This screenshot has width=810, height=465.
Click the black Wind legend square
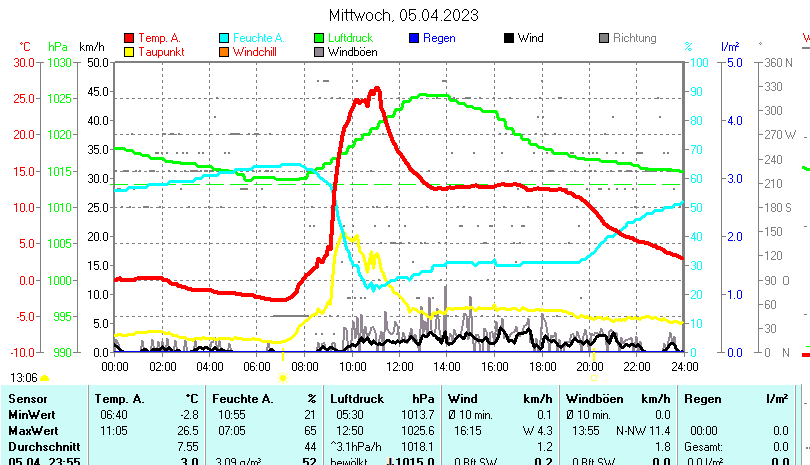click(x=509, y=38)
